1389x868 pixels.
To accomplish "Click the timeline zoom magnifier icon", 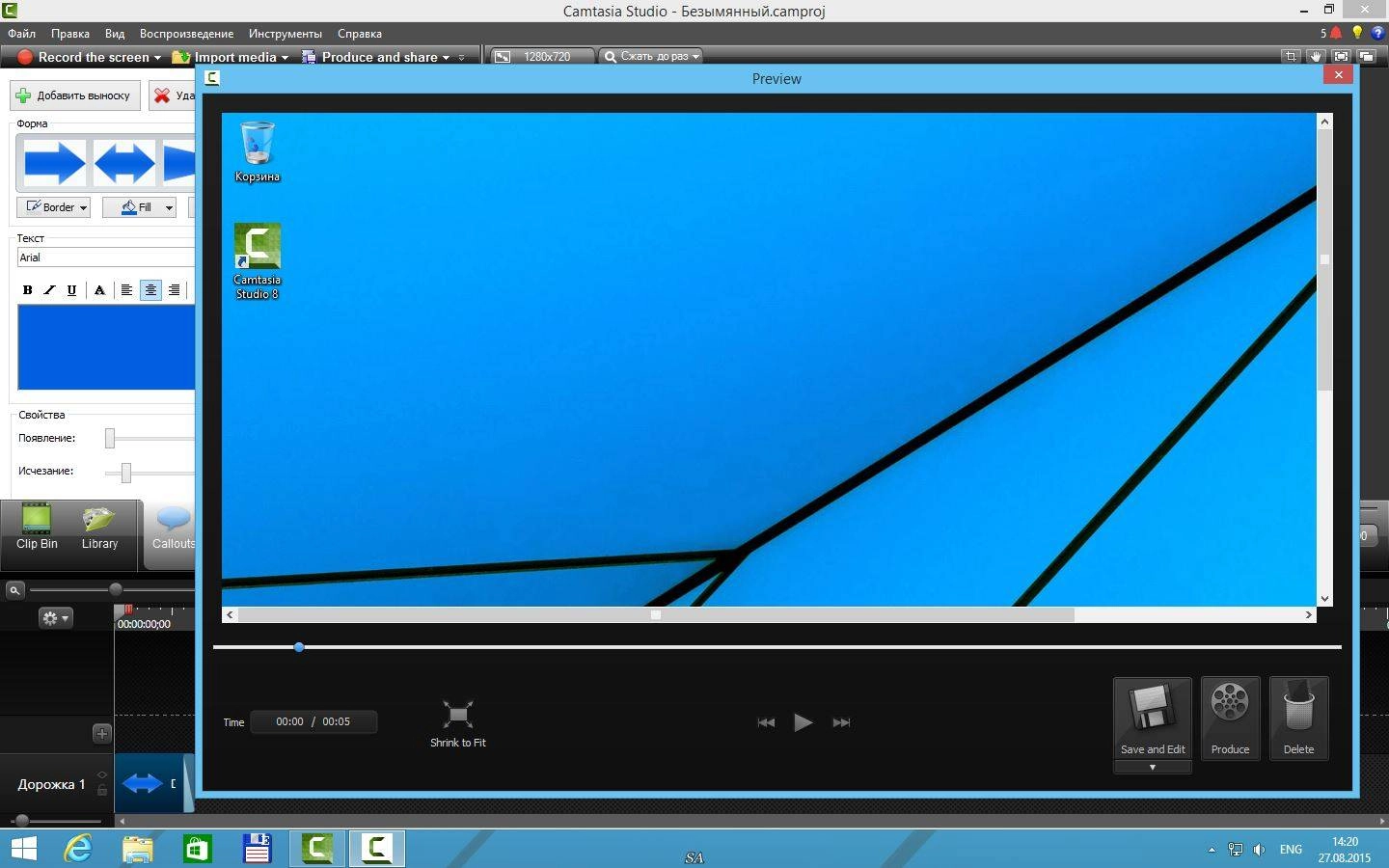I will (x=14, y=590).
